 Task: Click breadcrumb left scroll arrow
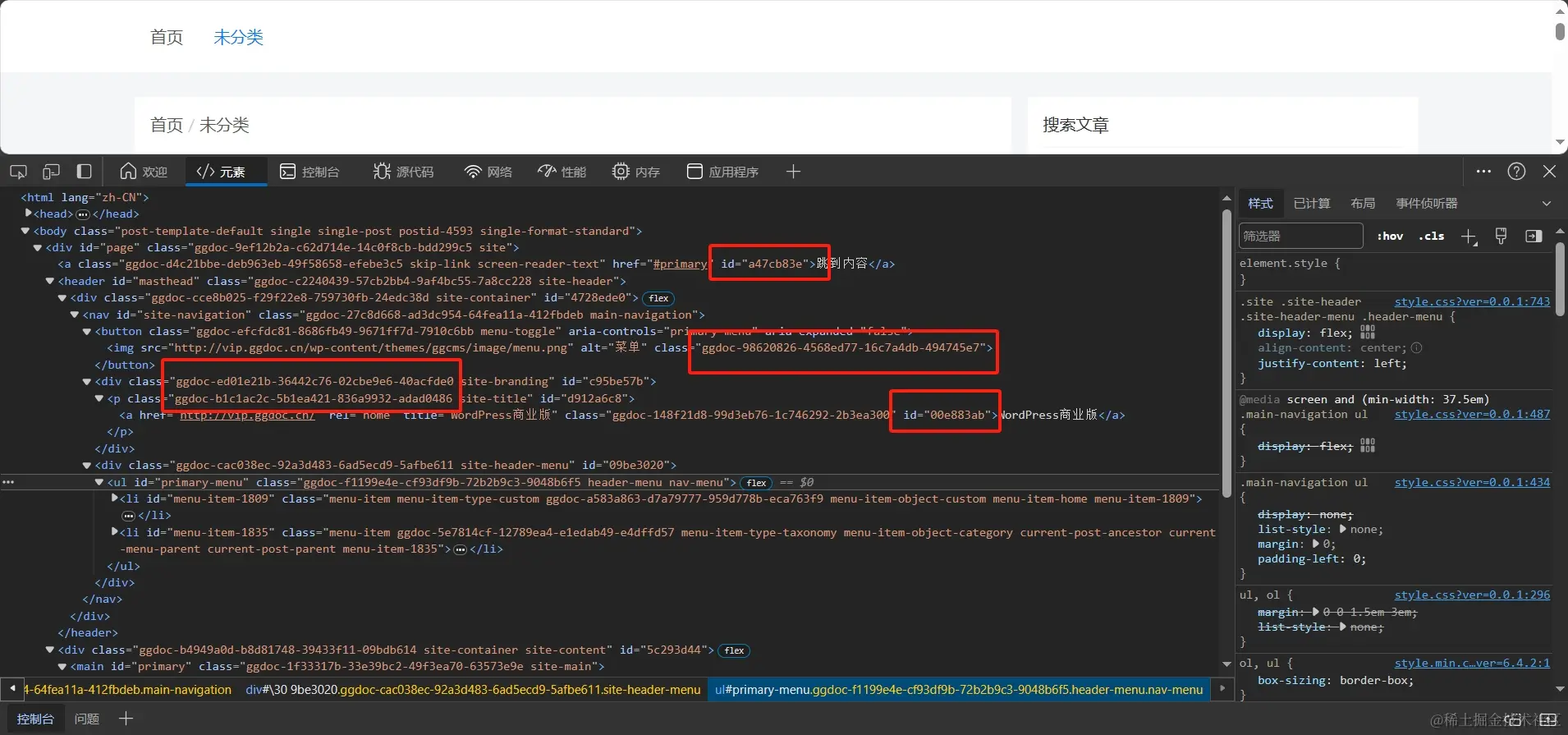tap(12, 689)
